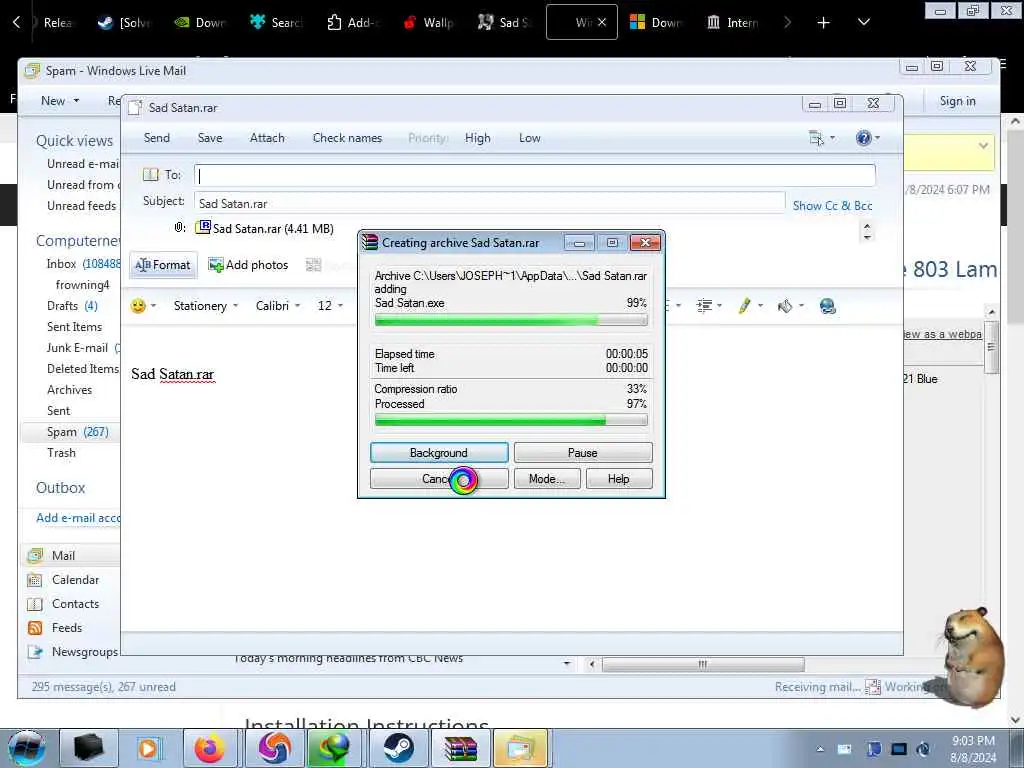Click the horizontal scrollbar in message list
The width and height of the screenshot is (1024, 768).
tap(703, 664)
